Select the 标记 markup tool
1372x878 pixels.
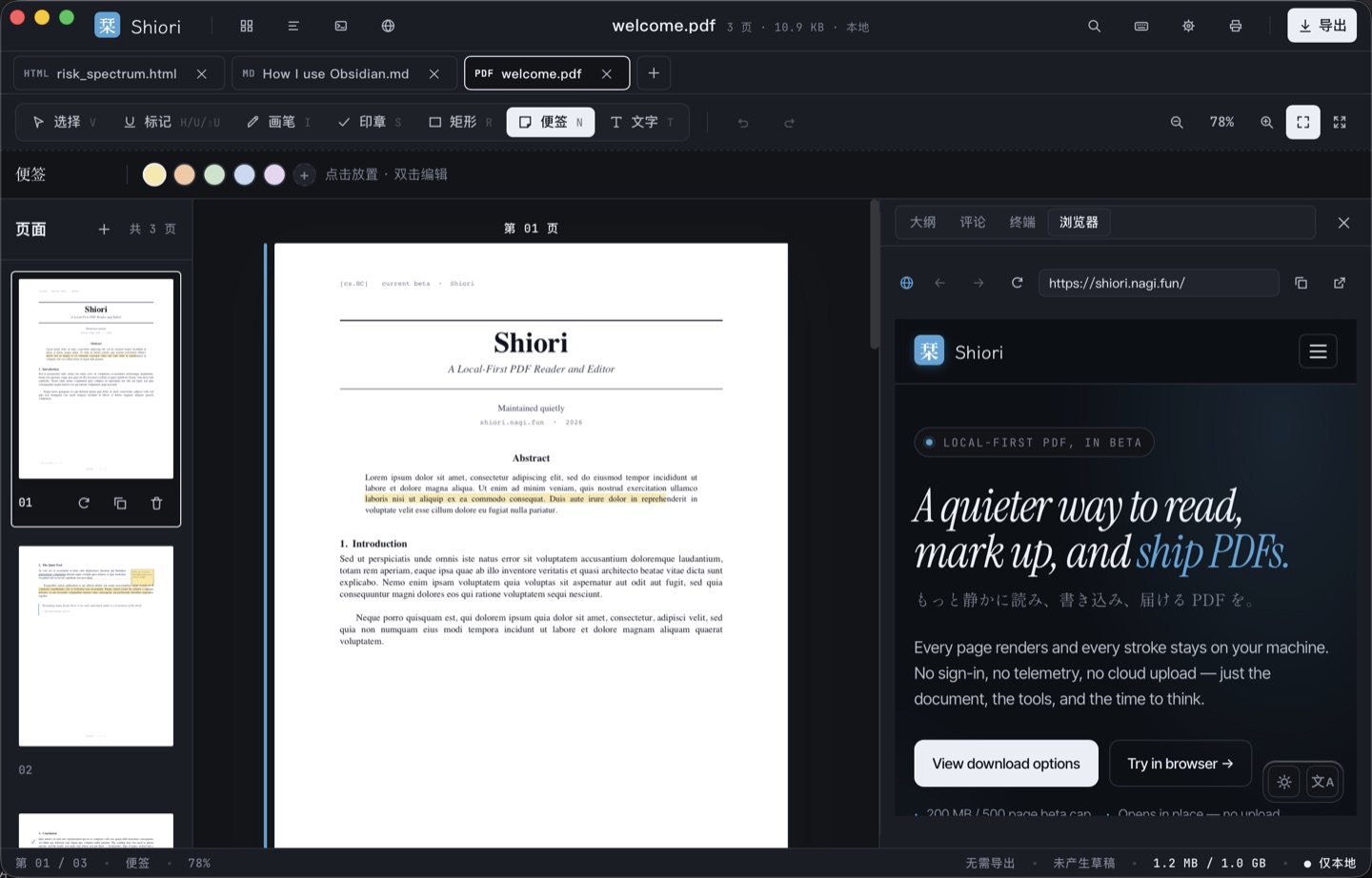click(x=171, y=122)
